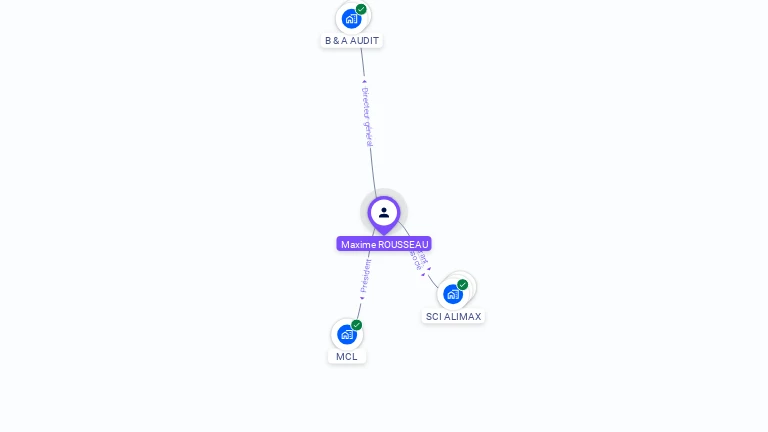Click the arrow marker on the Président link

coord(362,298)
